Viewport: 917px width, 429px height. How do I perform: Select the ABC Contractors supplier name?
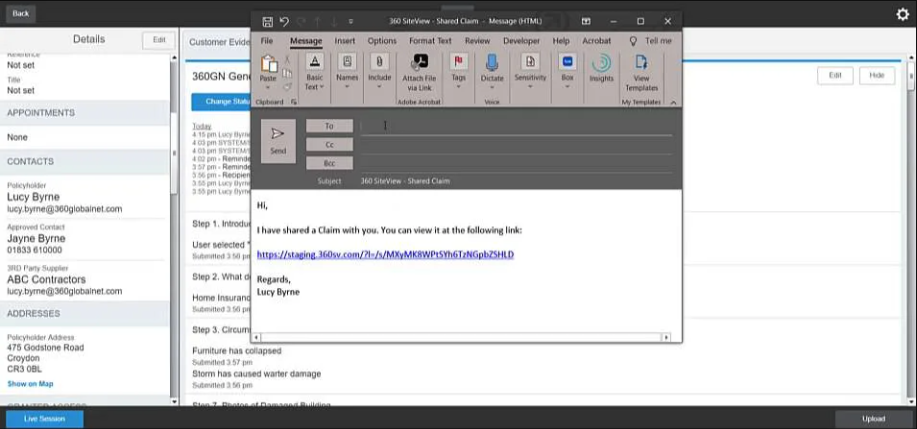tap(46, 279)
